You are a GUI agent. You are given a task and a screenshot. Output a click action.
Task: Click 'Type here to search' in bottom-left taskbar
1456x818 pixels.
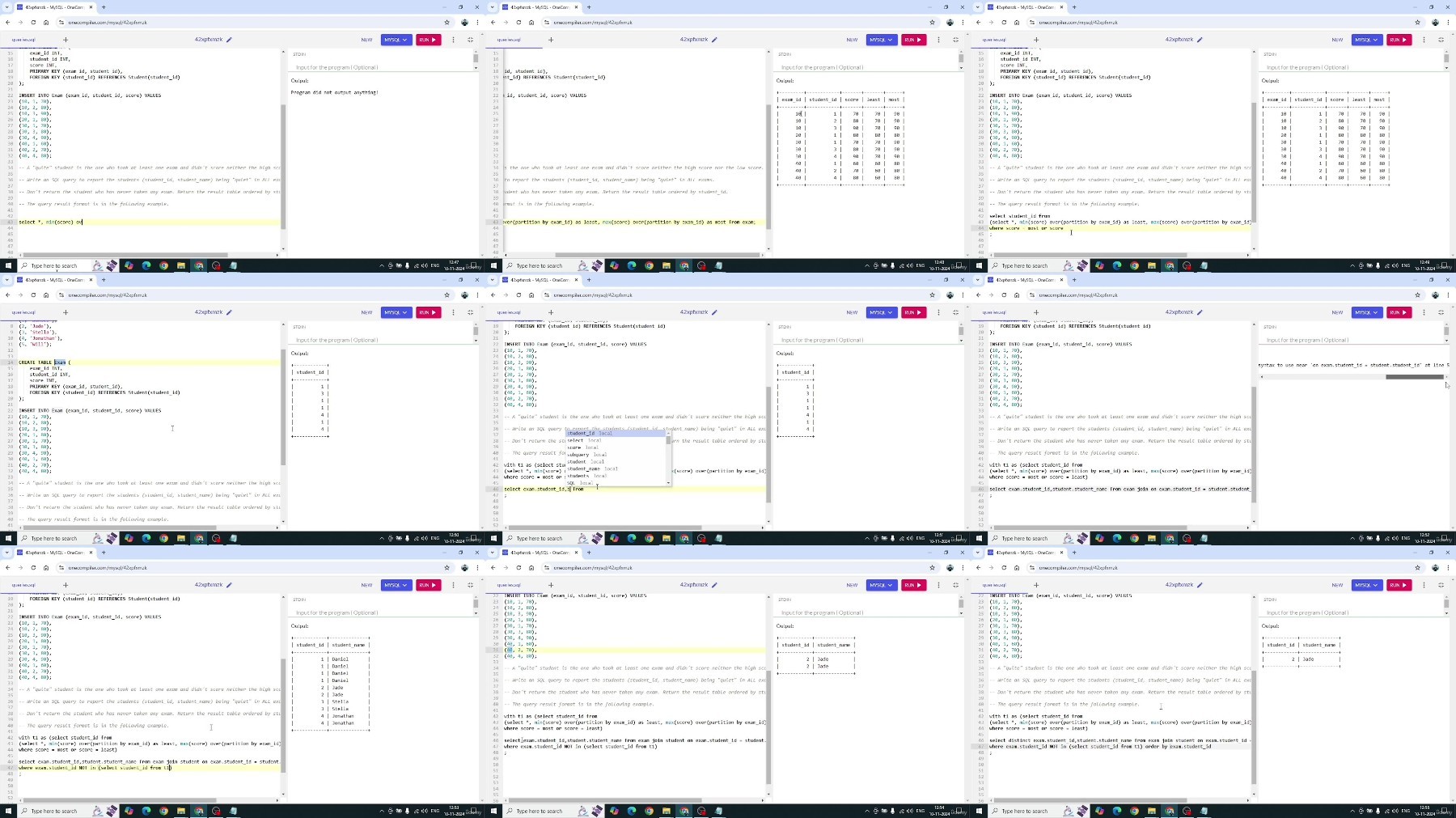point(54,811)
